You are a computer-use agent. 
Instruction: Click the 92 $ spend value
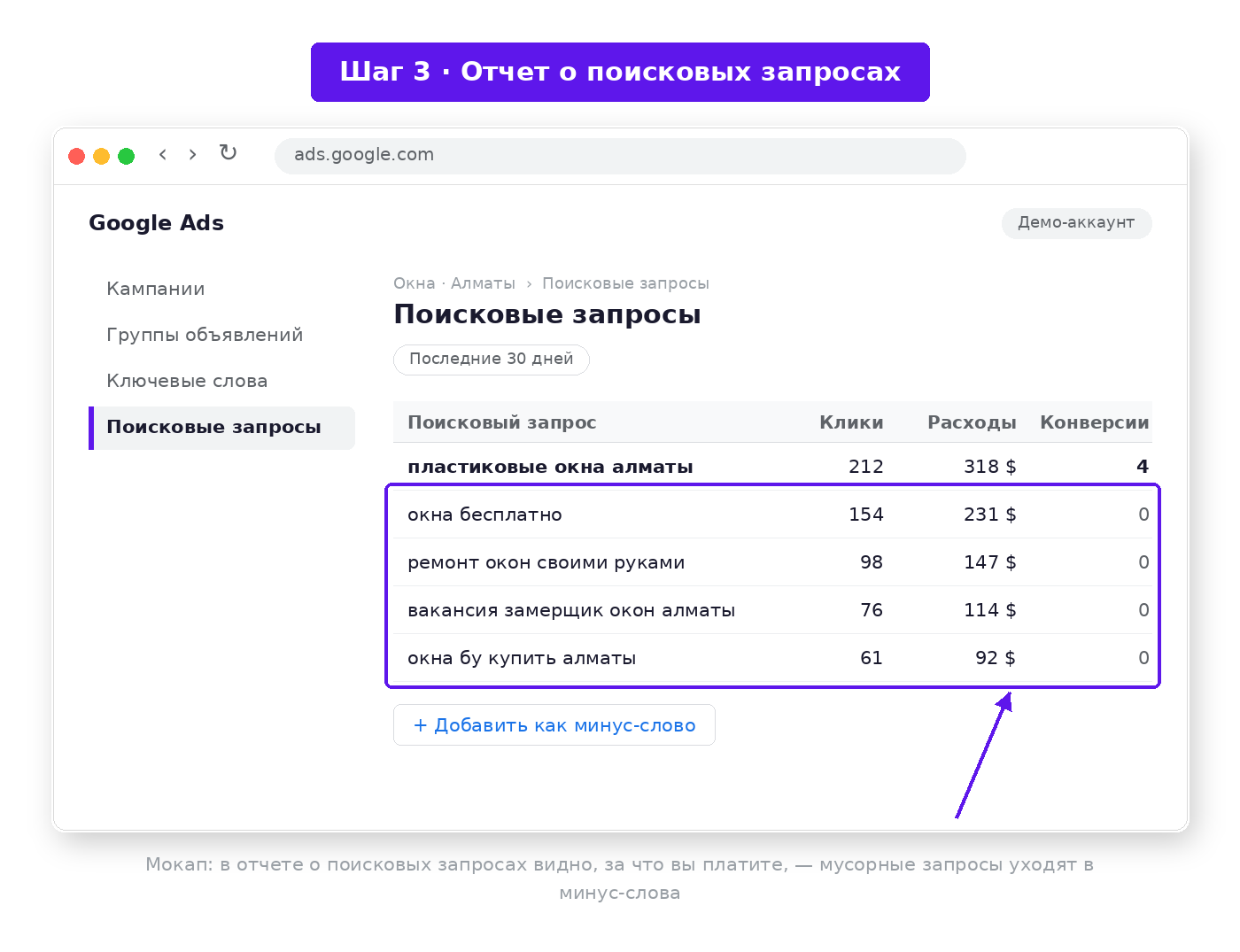tap(996, 658)
